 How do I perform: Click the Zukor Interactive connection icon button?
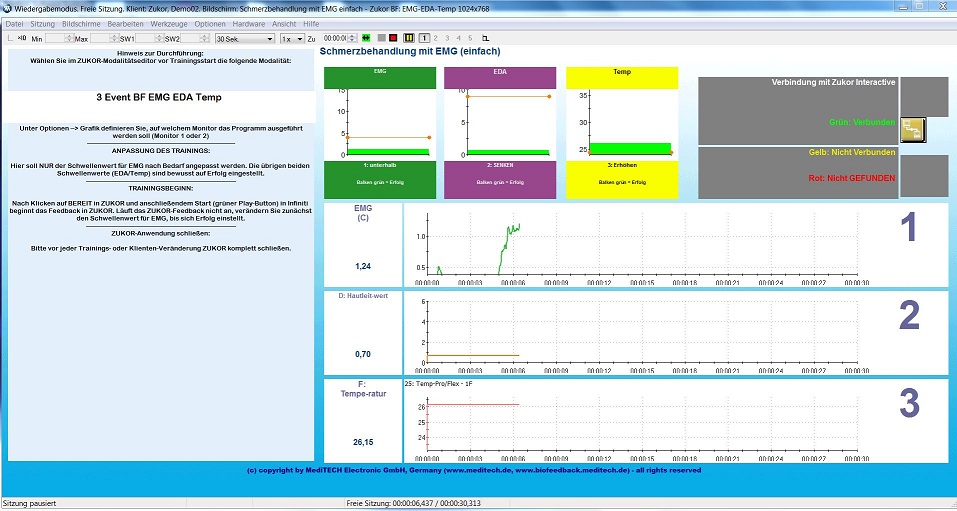(x=913, y=130)
